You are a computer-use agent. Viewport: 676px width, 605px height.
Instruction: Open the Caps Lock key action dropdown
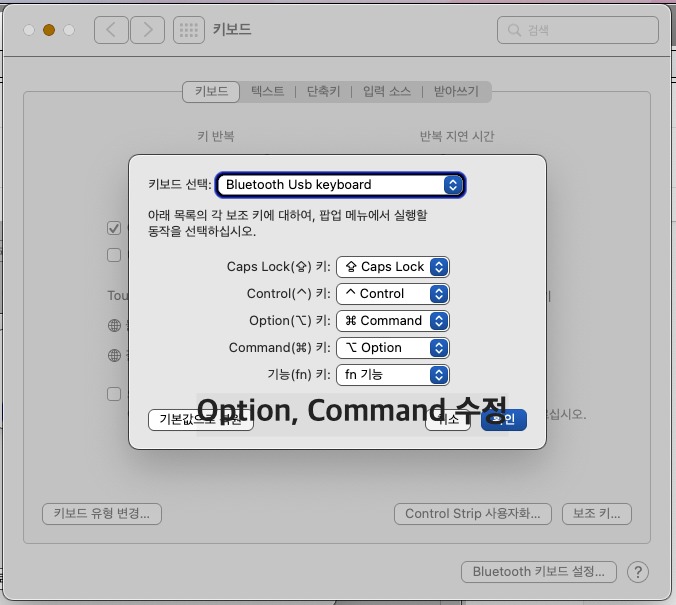(x=393, y=267)
